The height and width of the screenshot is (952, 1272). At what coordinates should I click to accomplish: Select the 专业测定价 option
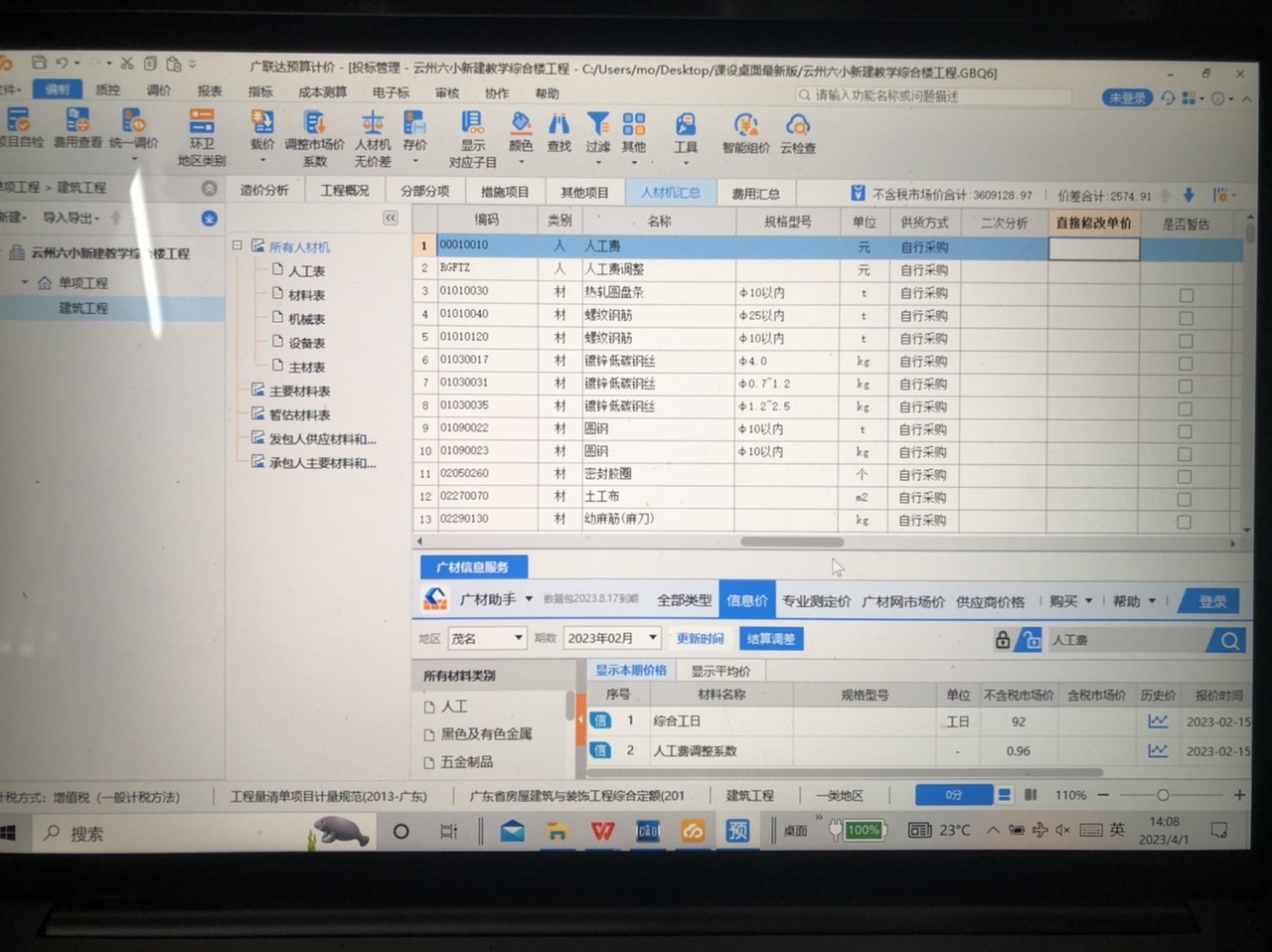point(816,601)
